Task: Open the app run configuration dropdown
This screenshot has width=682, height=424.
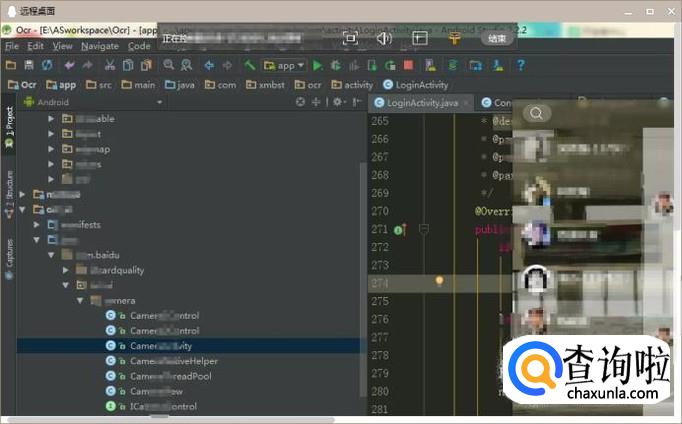Action: point(284,65)
